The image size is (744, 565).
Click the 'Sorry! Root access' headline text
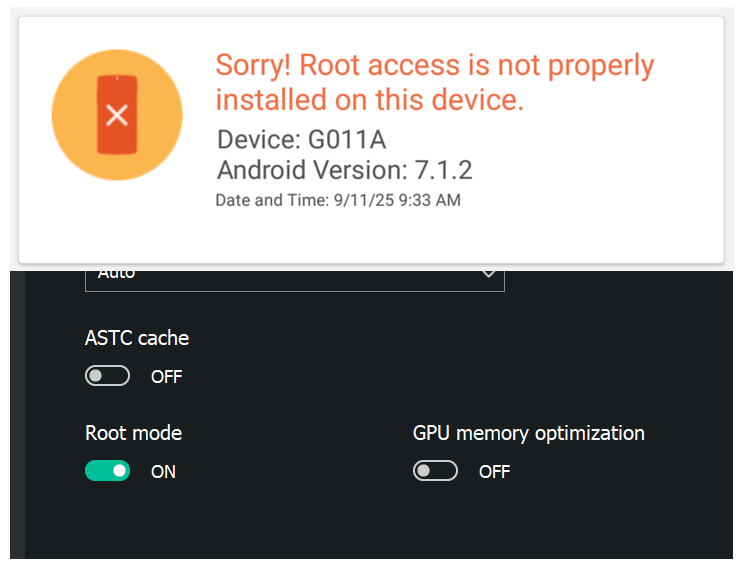435,82
